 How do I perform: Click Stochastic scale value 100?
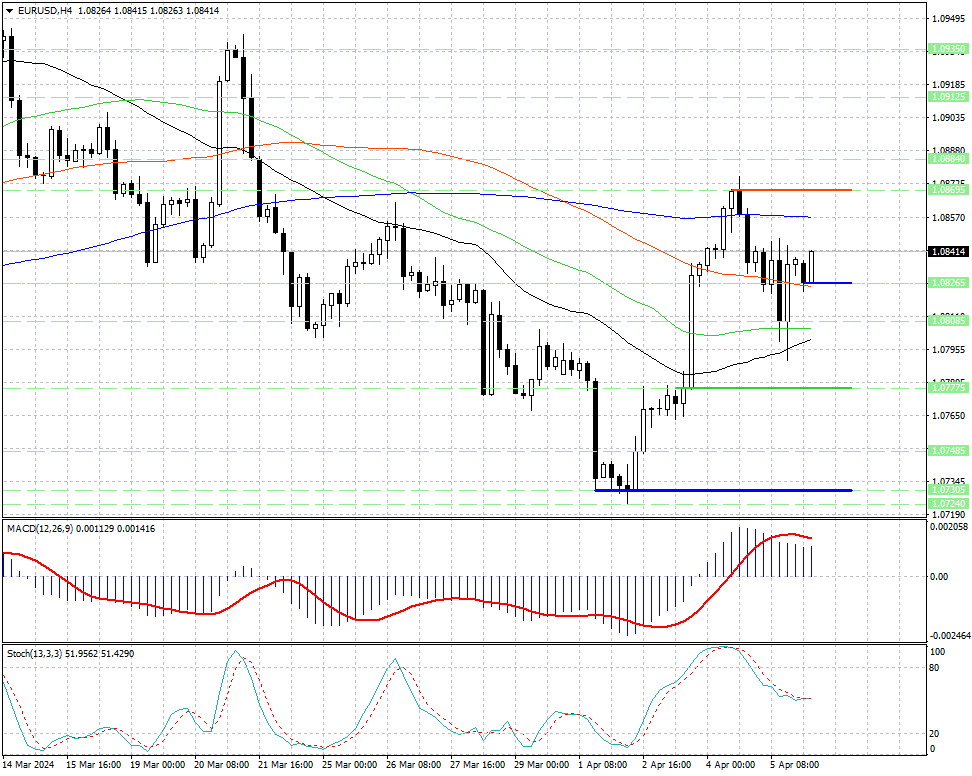click(938, 652)
